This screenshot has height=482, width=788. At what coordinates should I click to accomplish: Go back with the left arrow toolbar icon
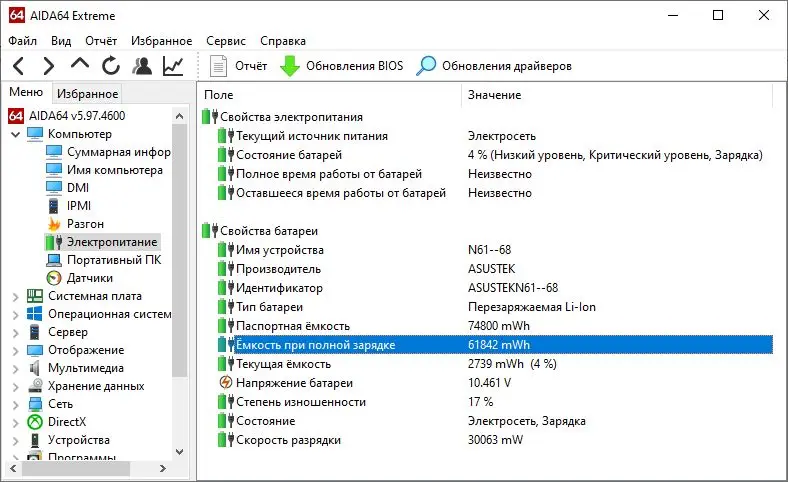point(18,66)
